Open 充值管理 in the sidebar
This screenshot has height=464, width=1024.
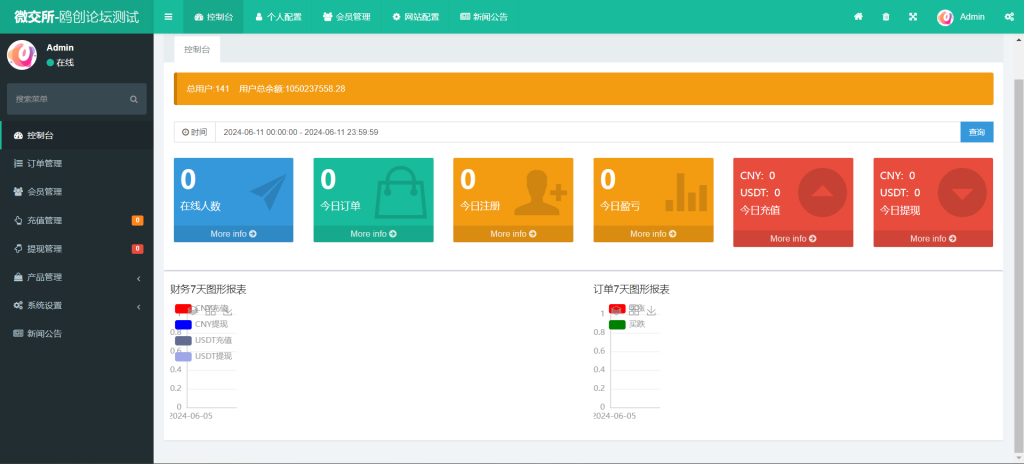point(77,220)
